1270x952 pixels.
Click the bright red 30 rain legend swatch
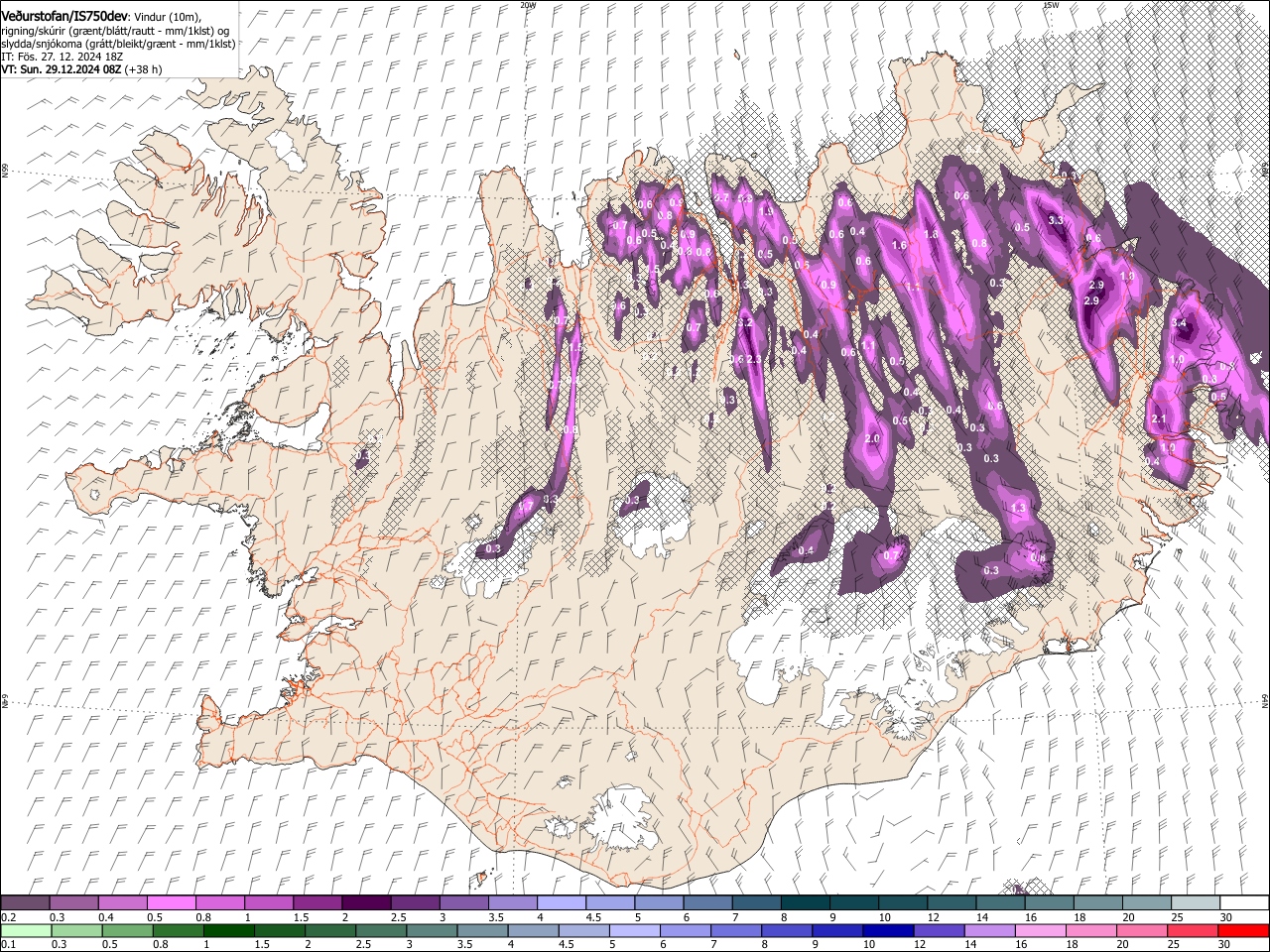pos(1243,931)
